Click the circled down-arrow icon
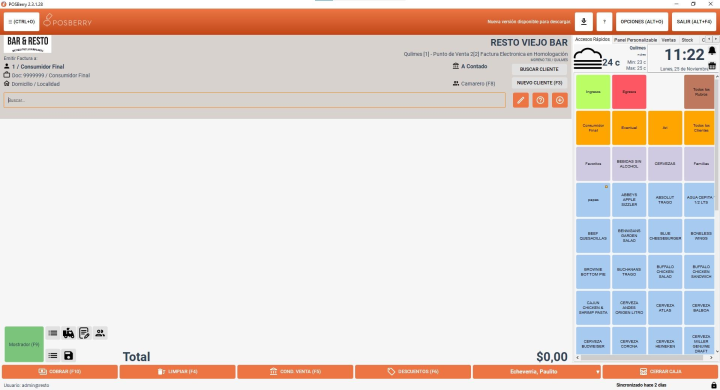The height and width of the screenshot is (390, 720). (560, 100)
